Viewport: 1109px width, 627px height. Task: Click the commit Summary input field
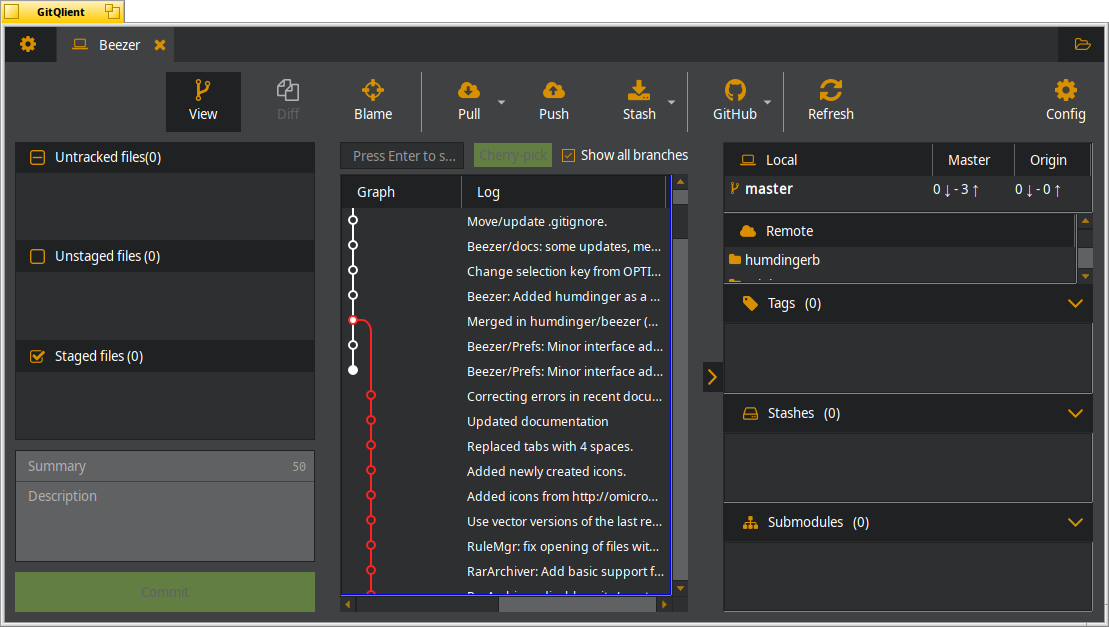point(165,467)
